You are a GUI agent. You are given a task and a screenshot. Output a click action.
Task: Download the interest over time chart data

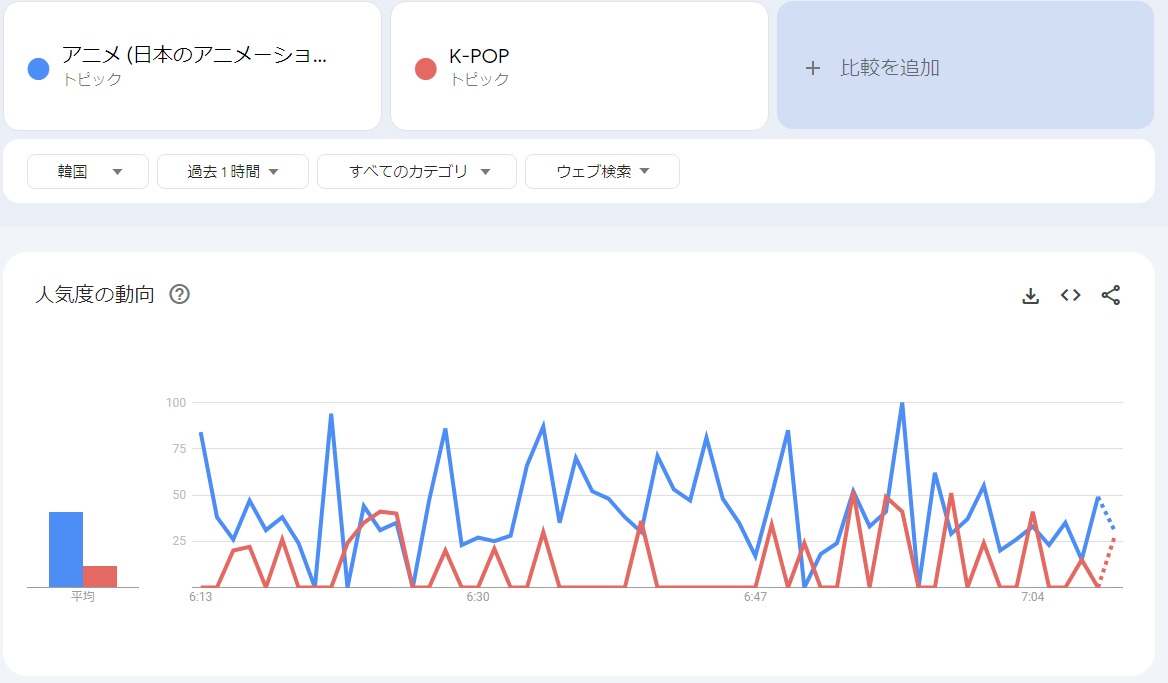tap(1030, 295)
